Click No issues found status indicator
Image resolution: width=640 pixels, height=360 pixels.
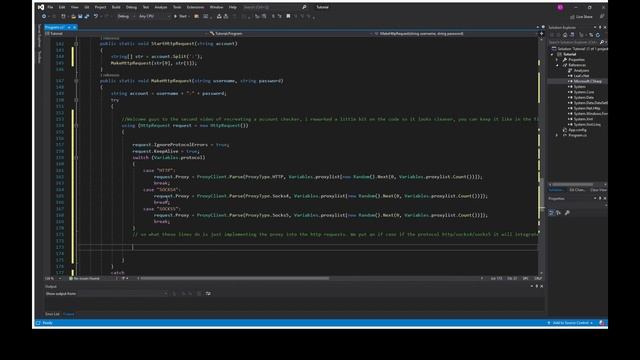coord(84,278)
